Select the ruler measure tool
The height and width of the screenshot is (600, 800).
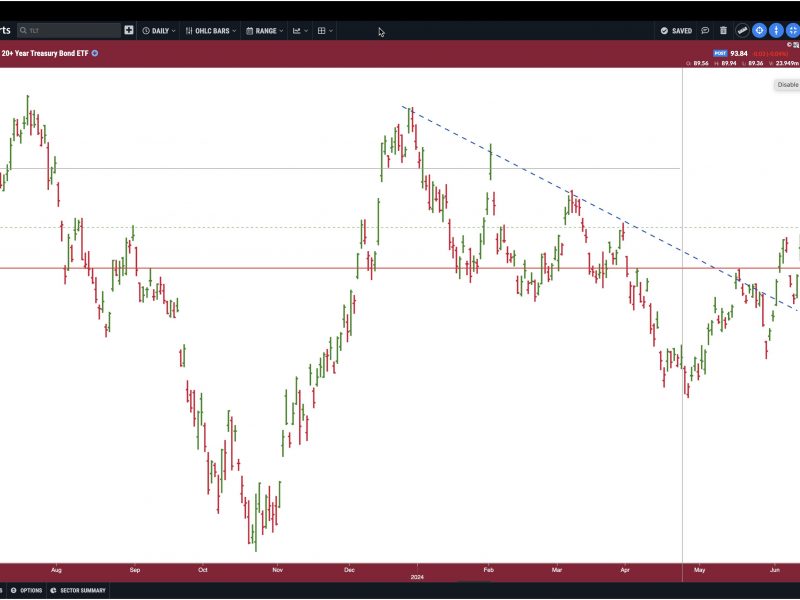742,31
